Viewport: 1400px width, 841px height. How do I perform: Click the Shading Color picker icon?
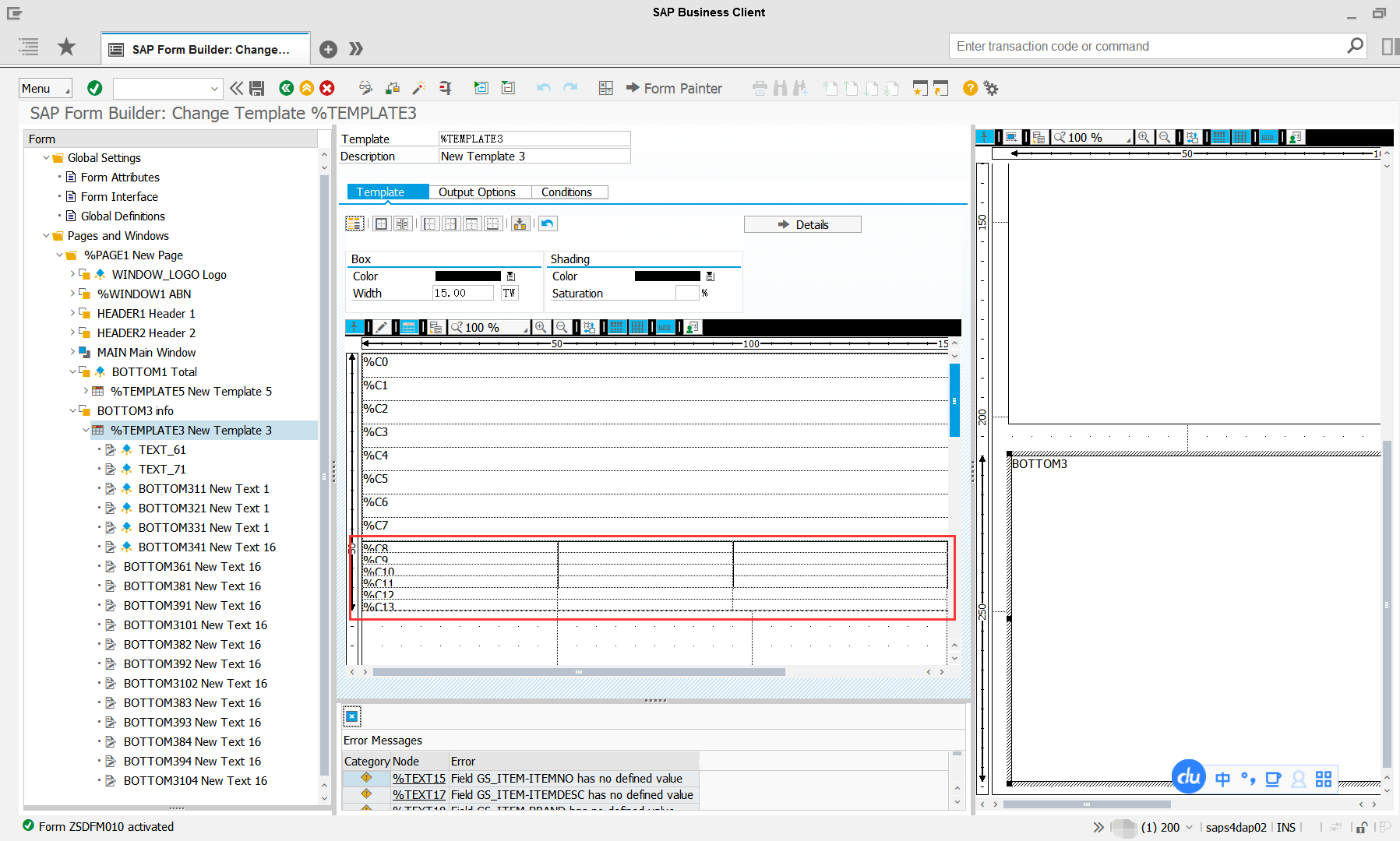coord(711,276)
